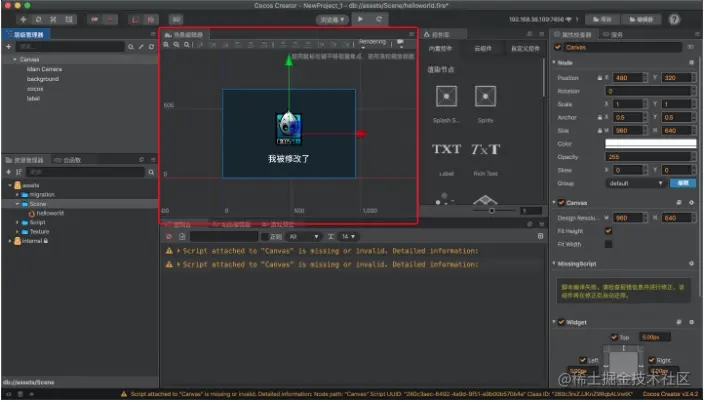Open the Group default dropdown

pos(635,183)
